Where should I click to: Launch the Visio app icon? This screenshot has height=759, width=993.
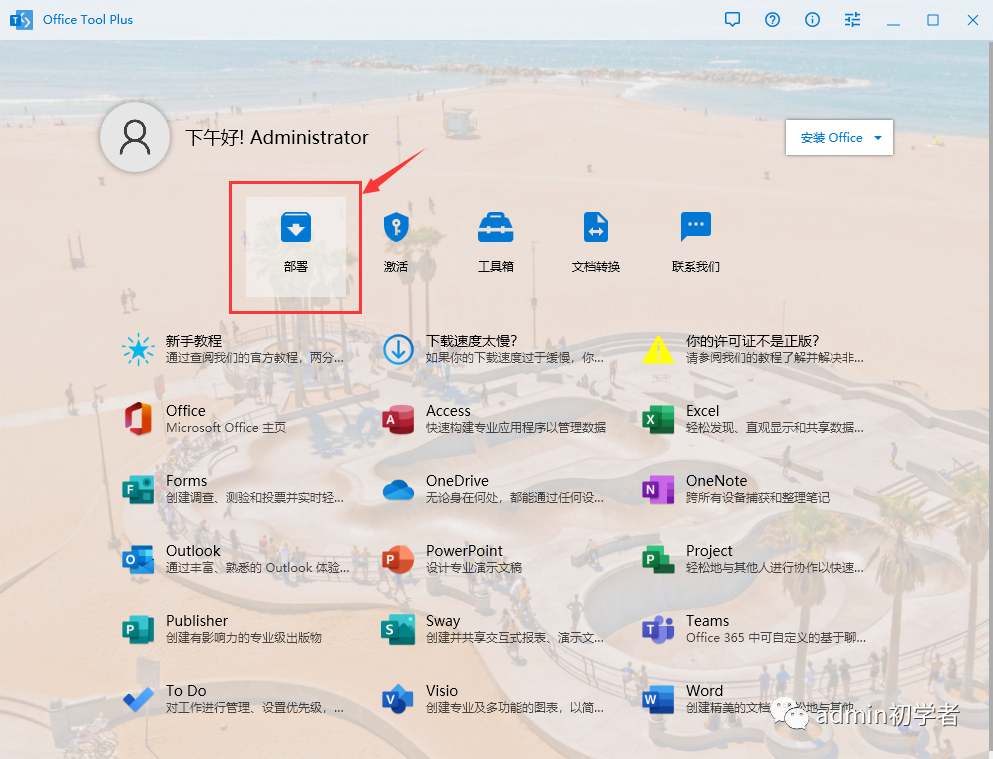[x=398, y=699]
